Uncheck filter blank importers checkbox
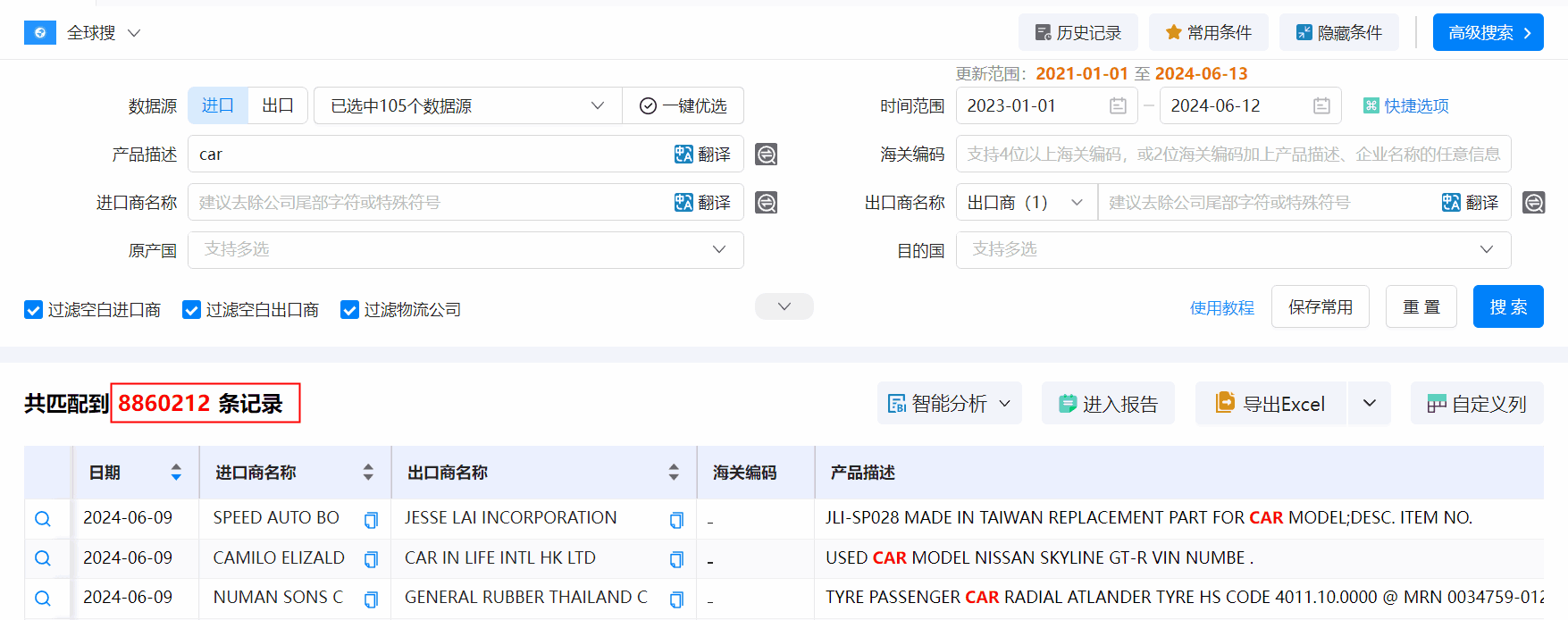The image size is (1568, 620). (x=34, y=310)
